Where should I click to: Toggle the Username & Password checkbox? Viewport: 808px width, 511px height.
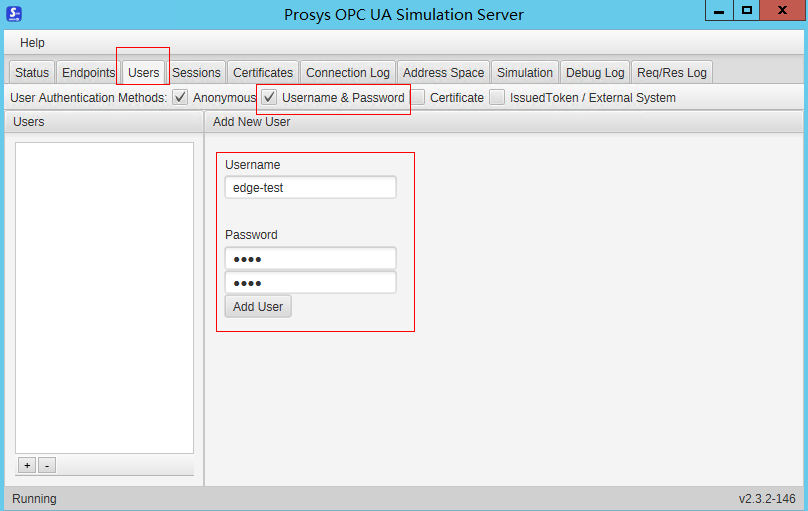pos(269,97)
